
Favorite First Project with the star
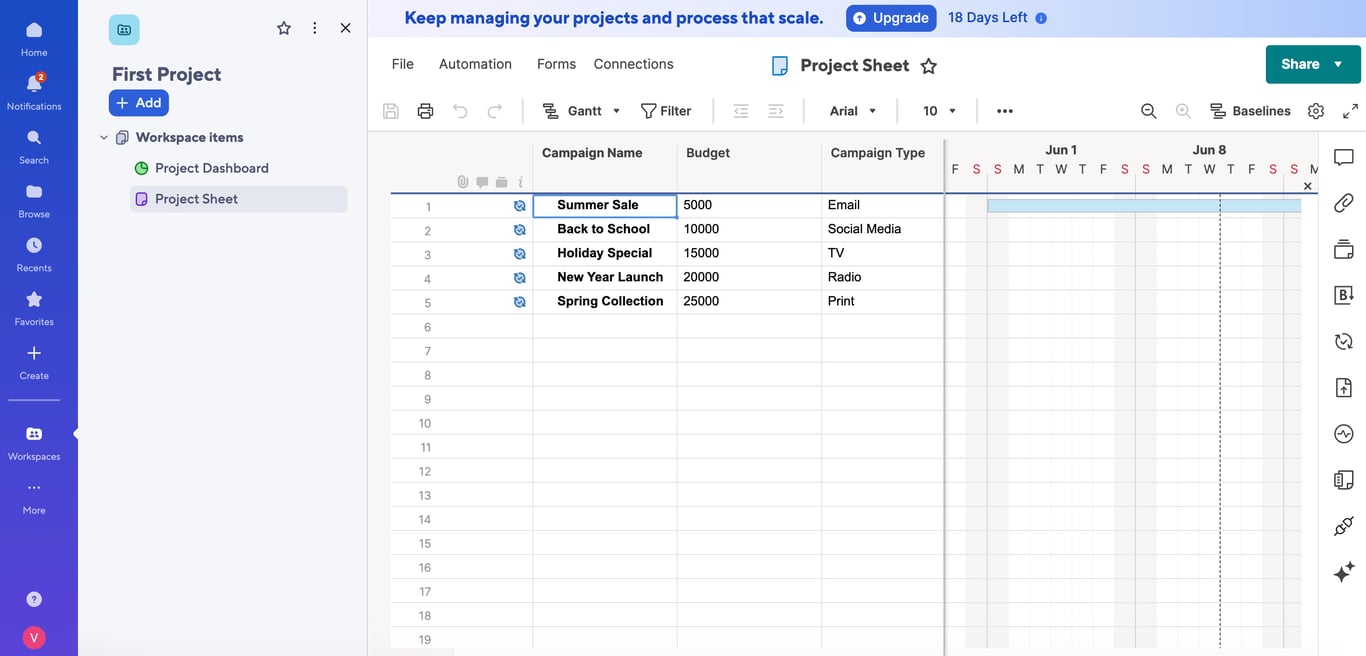pos(283,28)
